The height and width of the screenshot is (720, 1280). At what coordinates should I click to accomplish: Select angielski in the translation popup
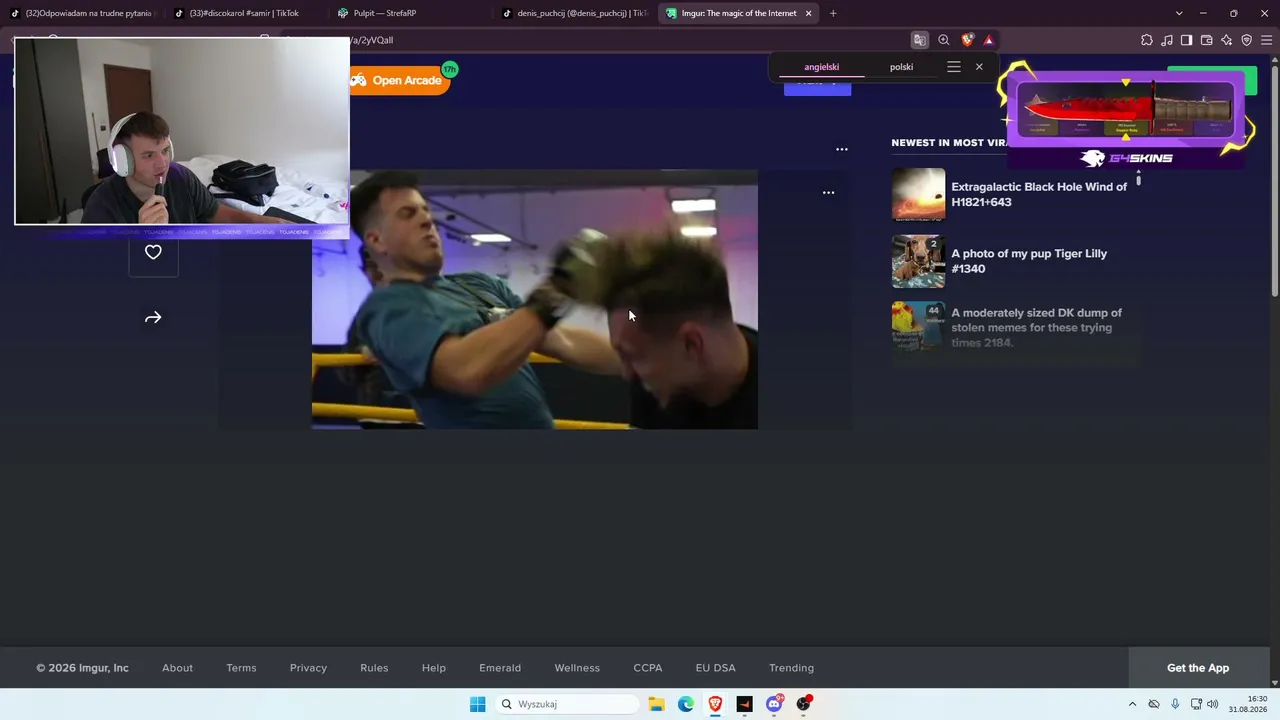coord(822,67)
